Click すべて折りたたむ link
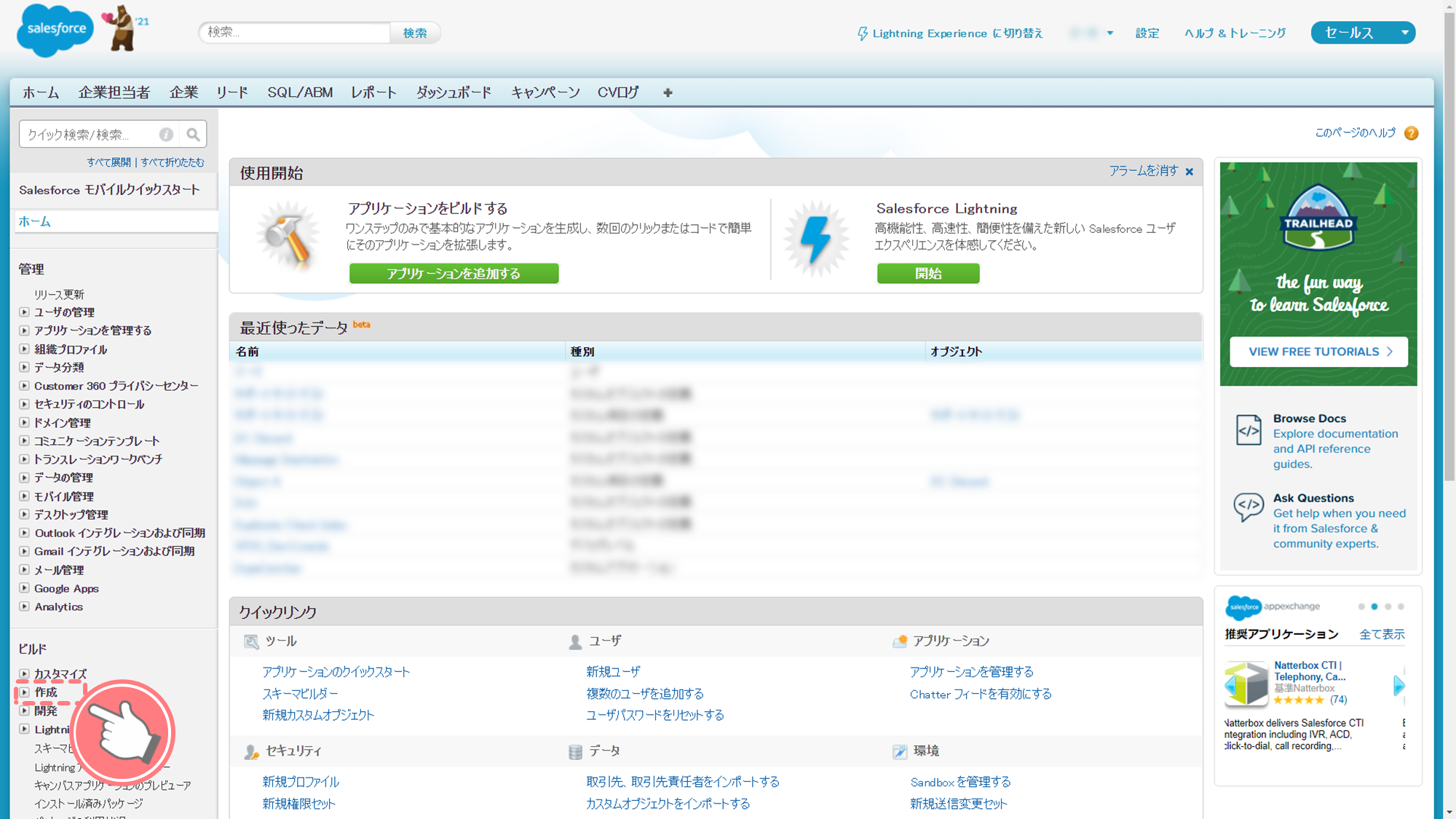The height and width of the screenshot is (819, 1456). coord(173,162)
